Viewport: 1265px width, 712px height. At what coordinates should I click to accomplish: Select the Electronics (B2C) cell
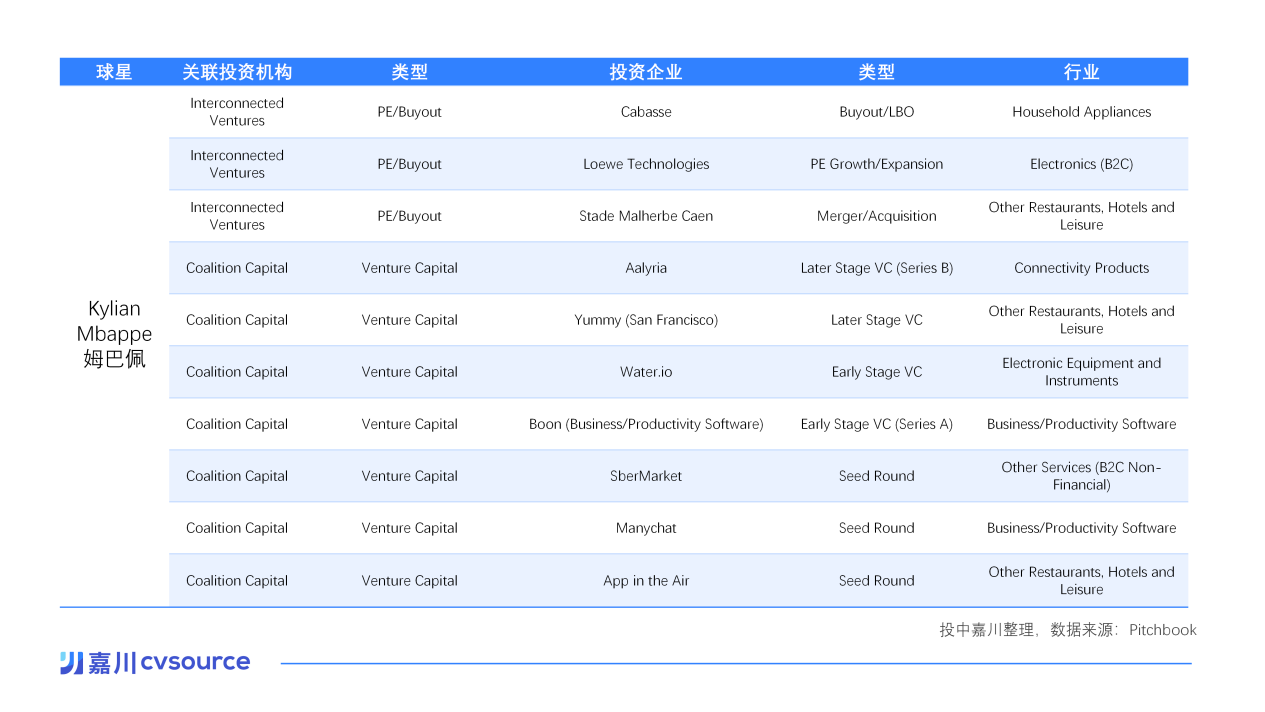tap(1082, 164)
